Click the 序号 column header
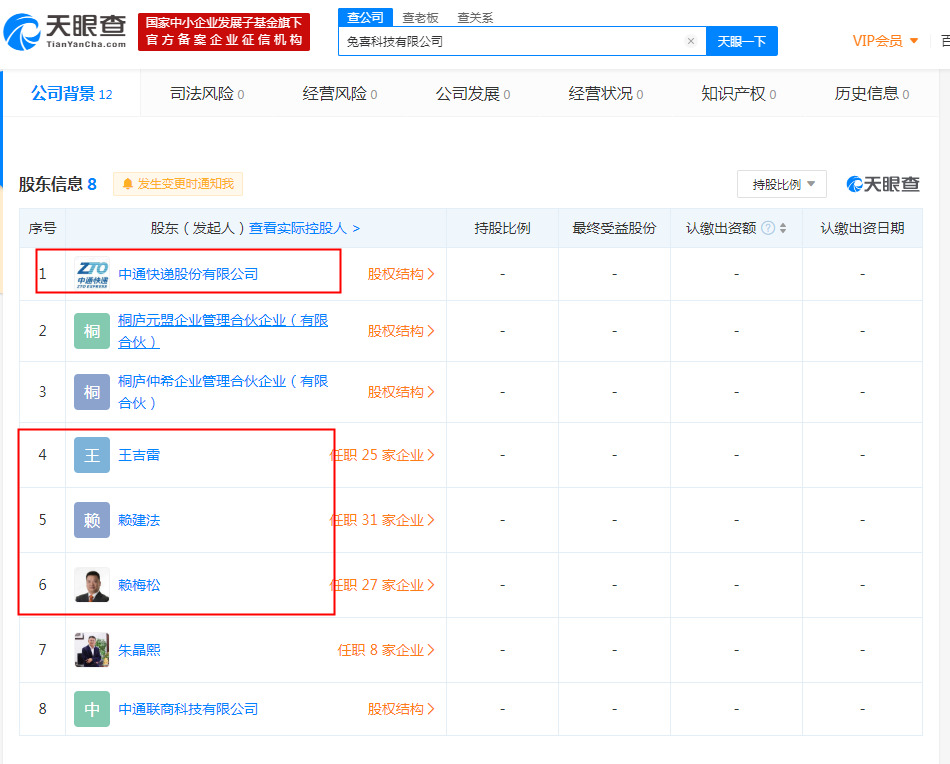 (x=42, y=228)
